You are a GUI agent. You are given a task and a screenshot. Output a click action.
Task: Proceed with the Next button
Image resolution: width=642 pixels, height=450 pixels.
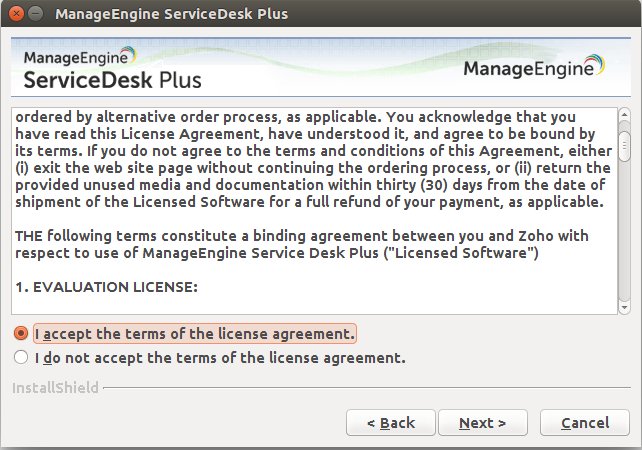point(483,423)
